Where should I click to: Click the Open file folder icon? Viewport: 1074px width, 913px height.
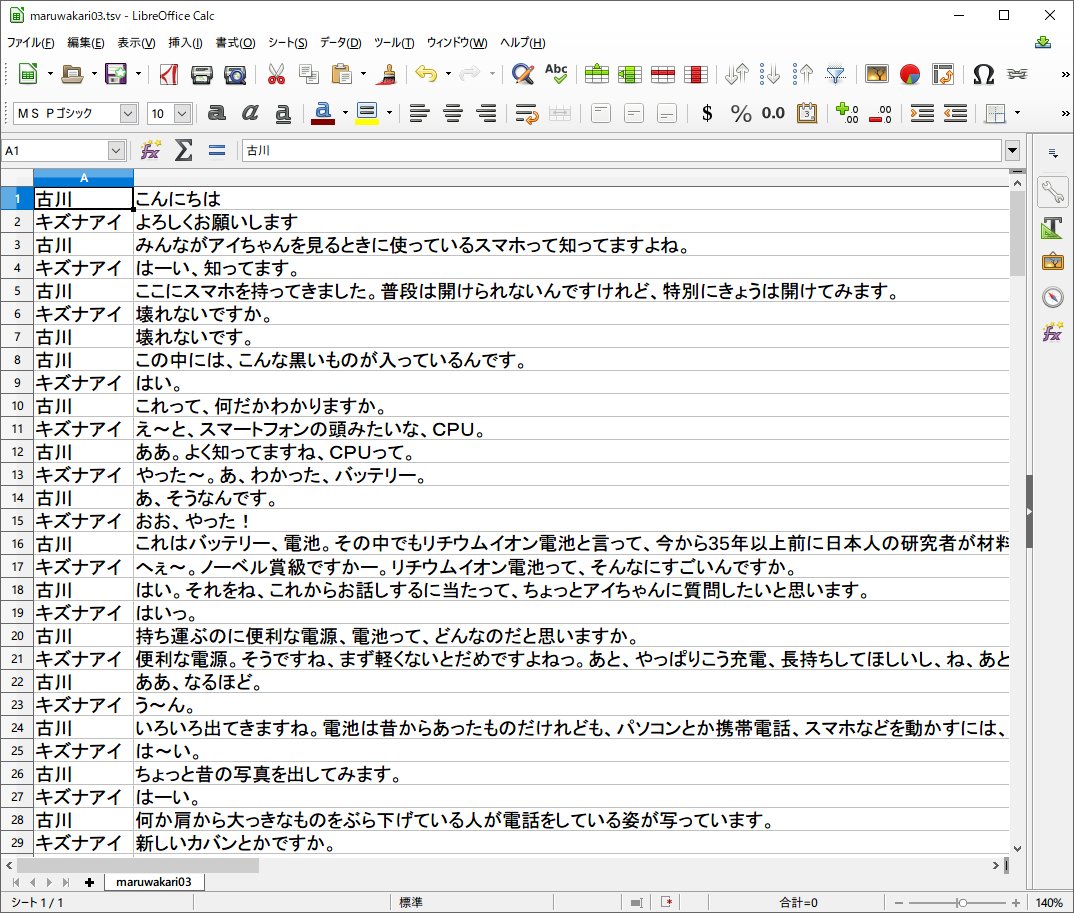click(x=72, y=74)
